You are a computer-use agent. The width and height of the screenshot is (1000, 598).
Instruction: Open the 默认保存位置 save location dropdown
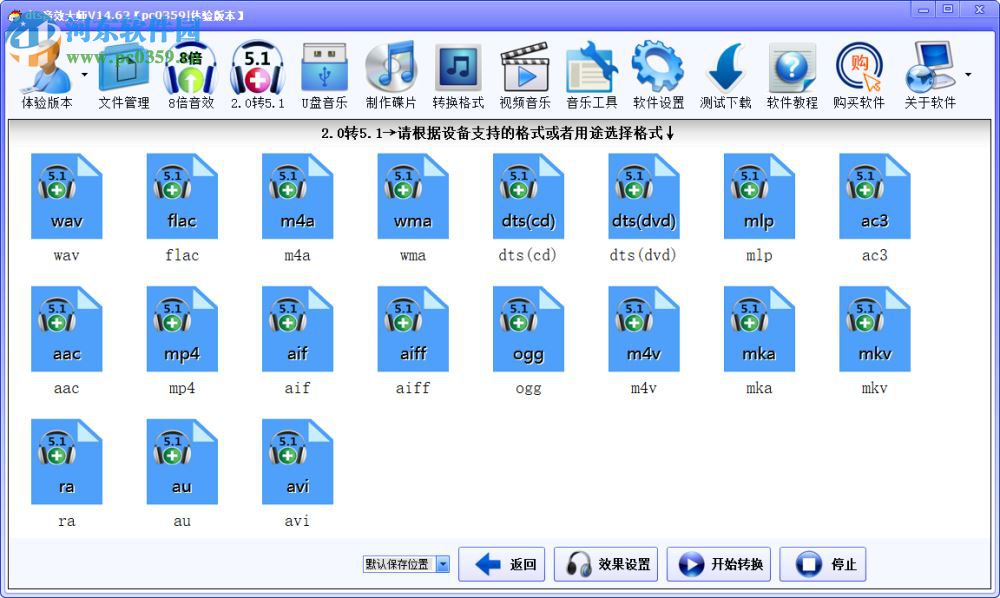[443, 563]
